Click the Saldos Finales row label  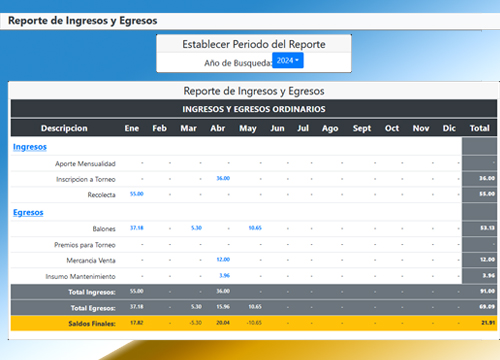pos(92,324)
